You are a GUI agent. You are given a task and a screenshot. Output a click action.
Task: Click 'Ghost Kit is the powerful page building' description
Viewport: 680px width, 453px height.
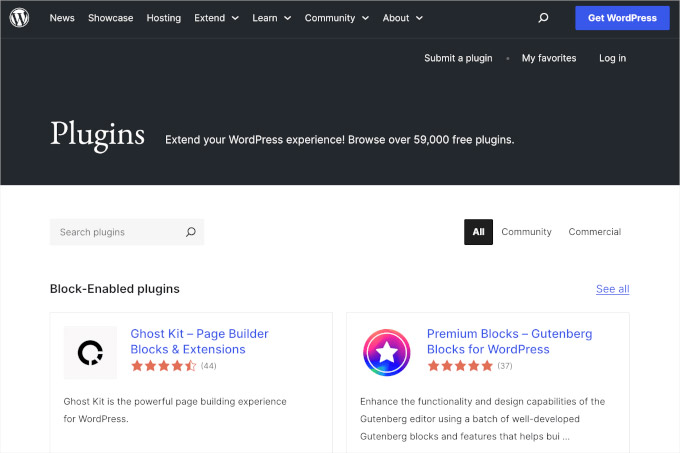click(x=175, y=410)
